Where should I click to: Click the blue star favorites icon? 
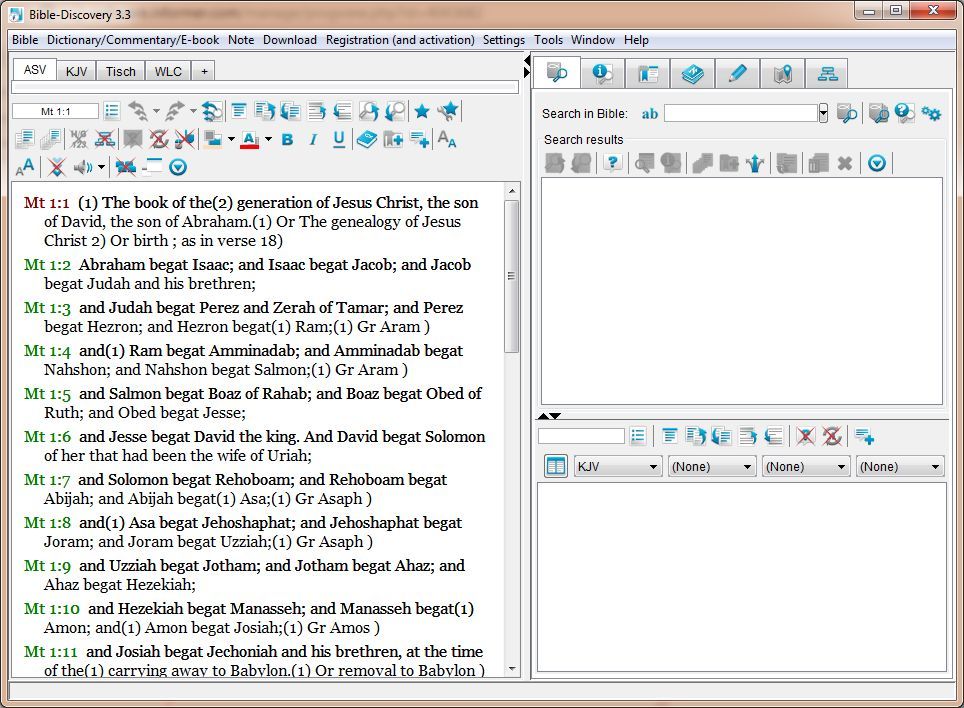[422, 111]
